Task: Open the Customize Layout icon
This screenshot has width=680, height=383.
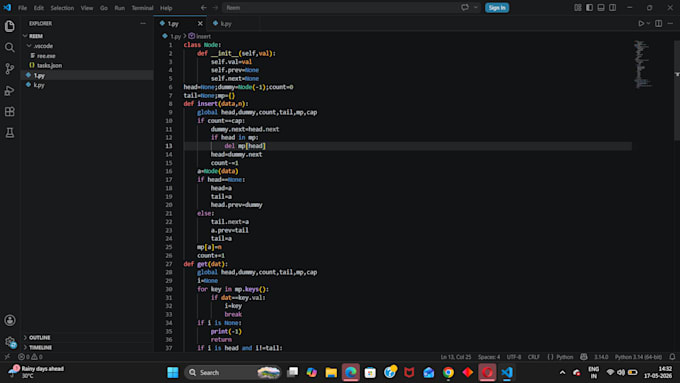Action: 578,7
